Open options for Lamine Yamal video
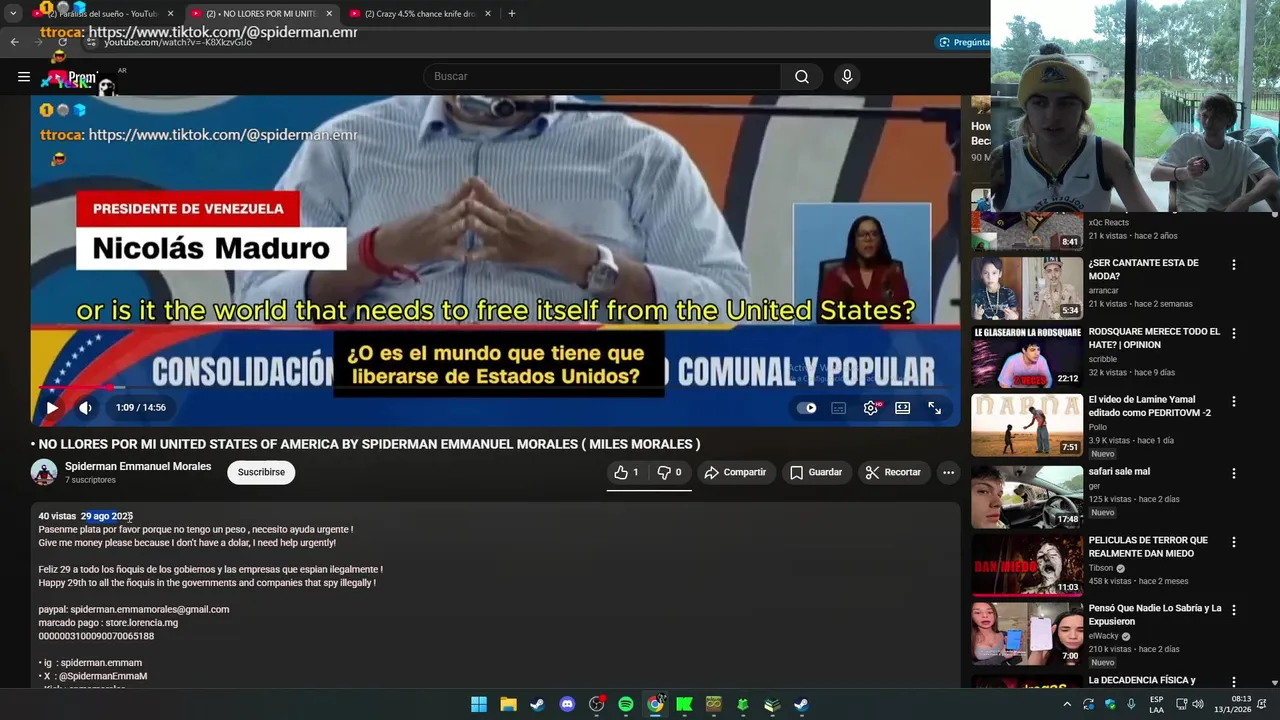The image size is (1280, 720). [x=1233, y=401]
